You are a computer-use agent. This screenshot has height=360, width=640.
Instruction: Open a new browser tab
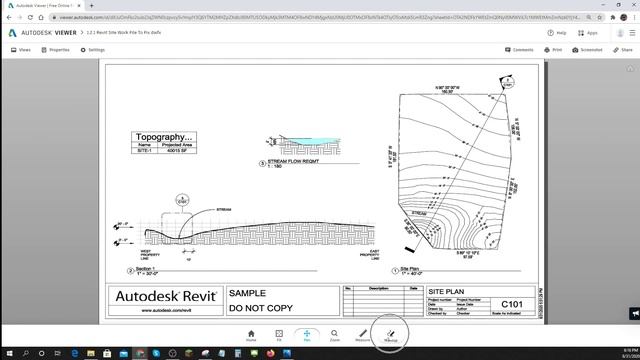pos(91,5)
